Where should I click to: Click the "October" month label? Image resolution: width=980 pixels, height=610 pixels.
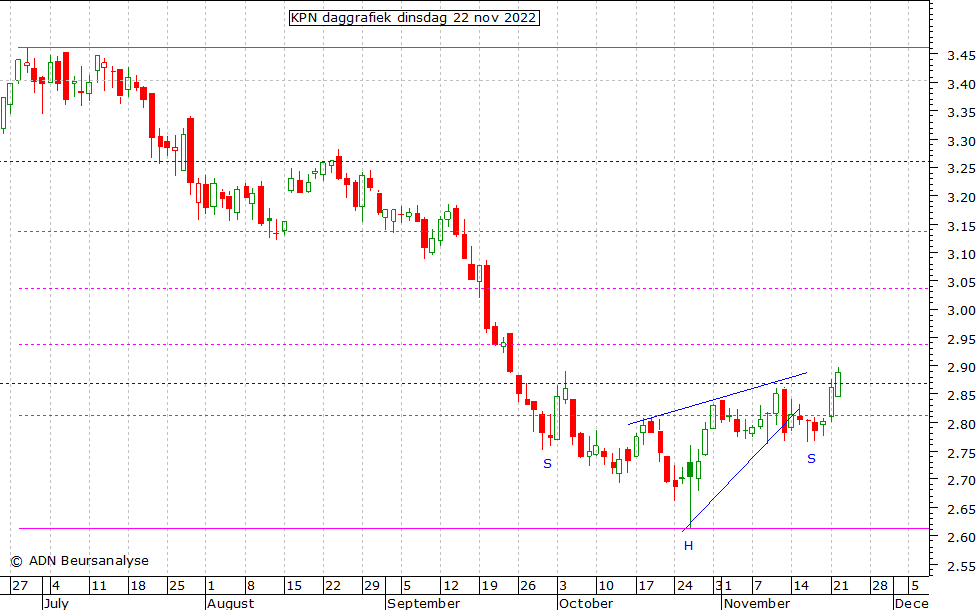(586, 603)
